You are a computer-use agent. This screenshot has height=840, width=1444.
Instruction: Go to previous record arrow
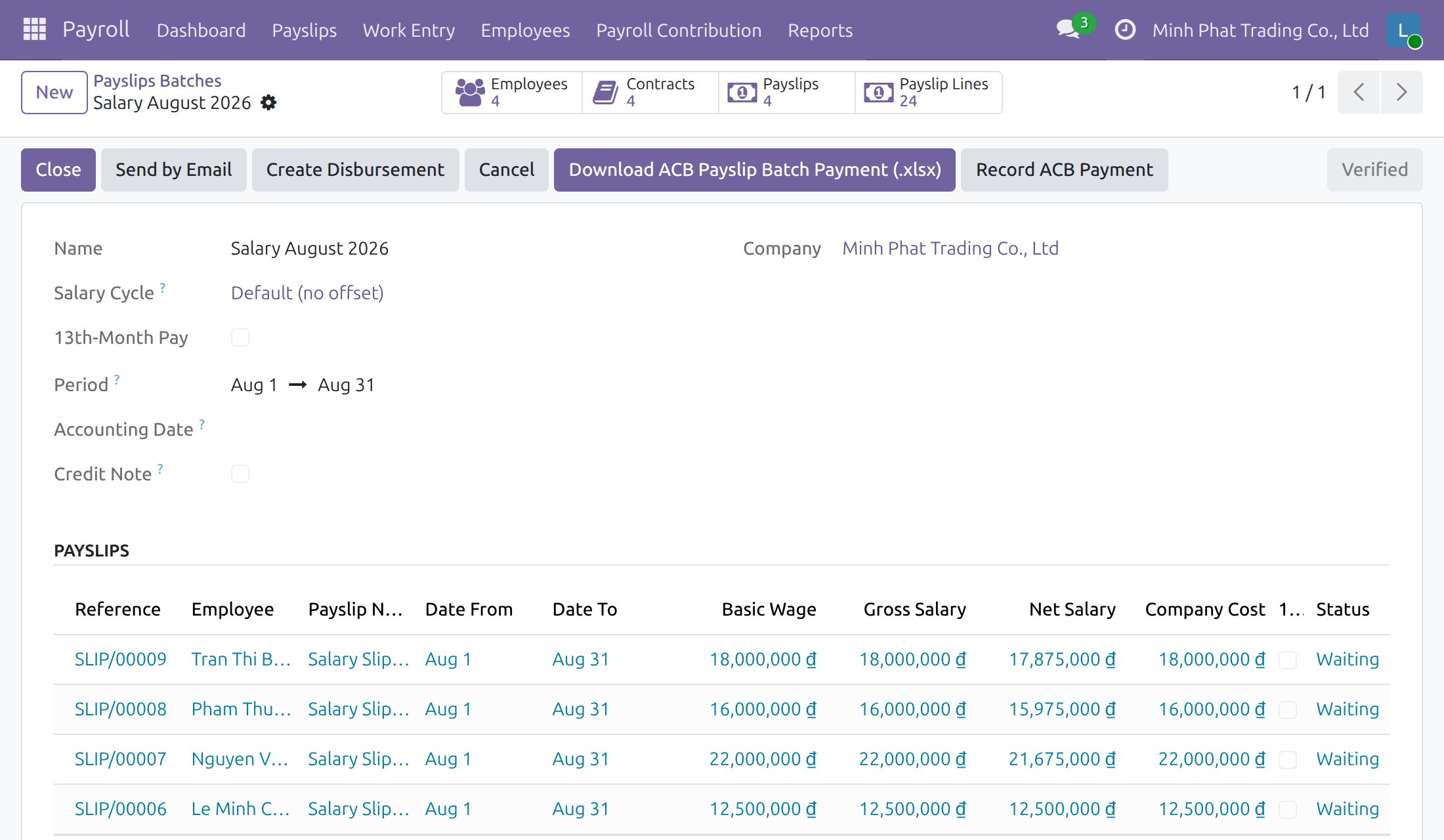[1359, 93]
